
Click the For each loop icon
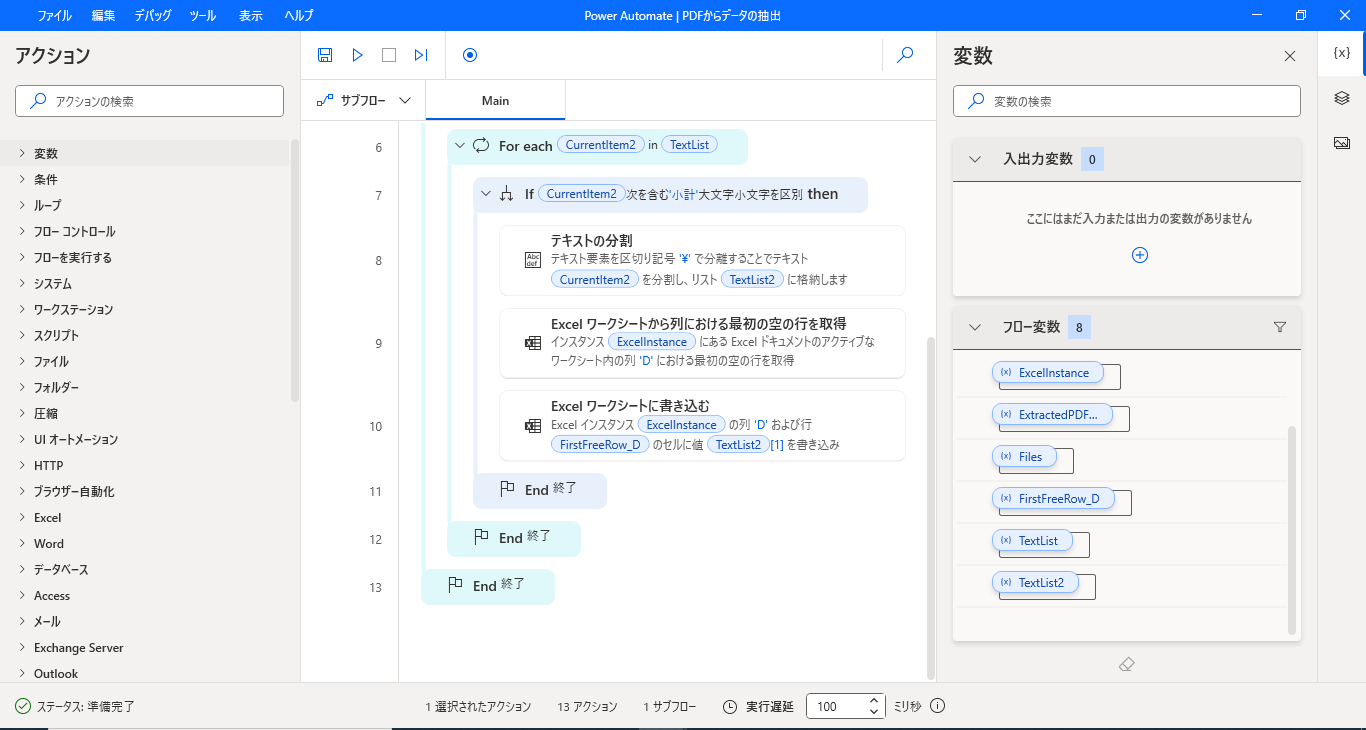coord(481,145)
